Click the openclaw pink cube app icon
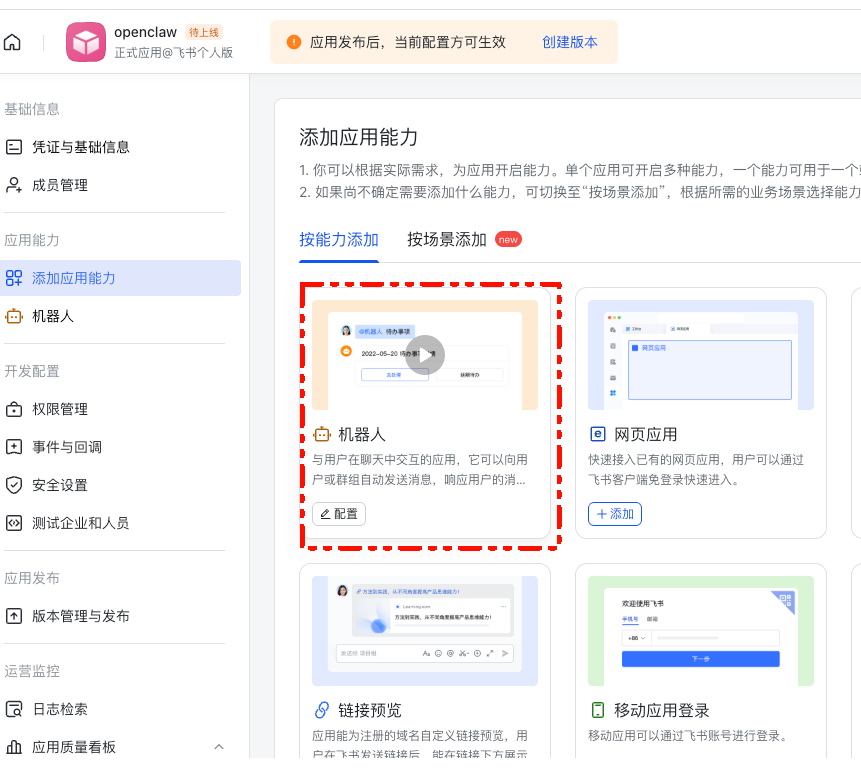 (86, 42)
